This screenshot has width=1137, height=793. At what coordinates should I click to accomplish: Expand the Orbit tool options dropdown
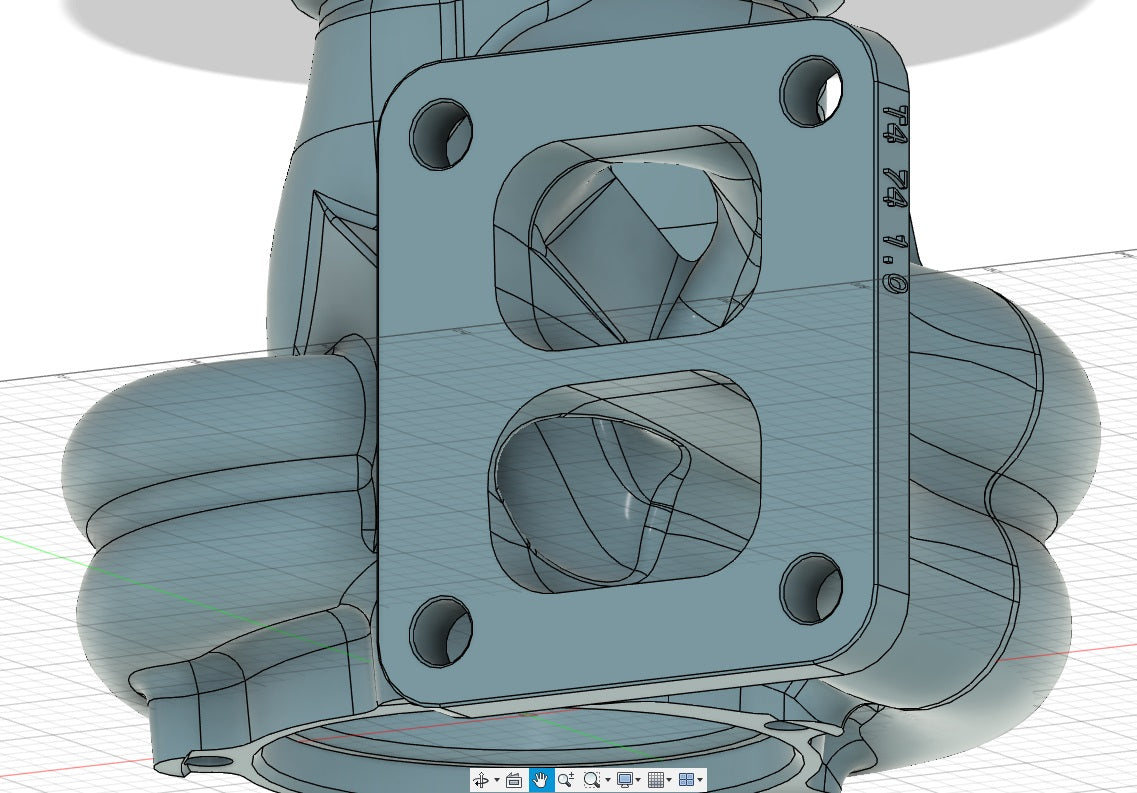click(x=496, y=779)
